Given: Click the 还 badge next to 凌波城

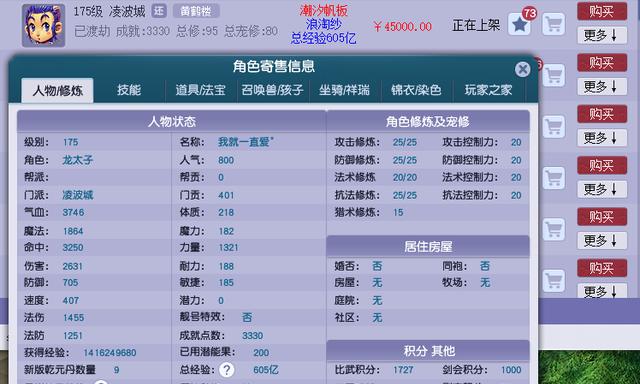Looking at the screenshot, I should pos(159,11).
